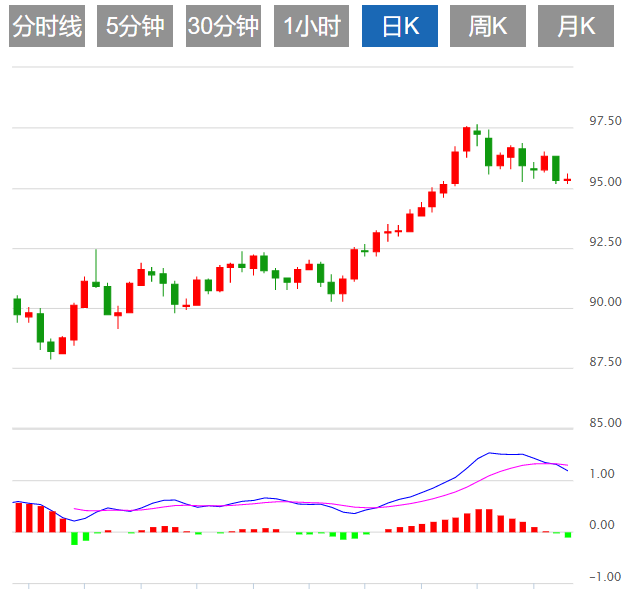Show the 月K monthly chart

coord(575,27)
